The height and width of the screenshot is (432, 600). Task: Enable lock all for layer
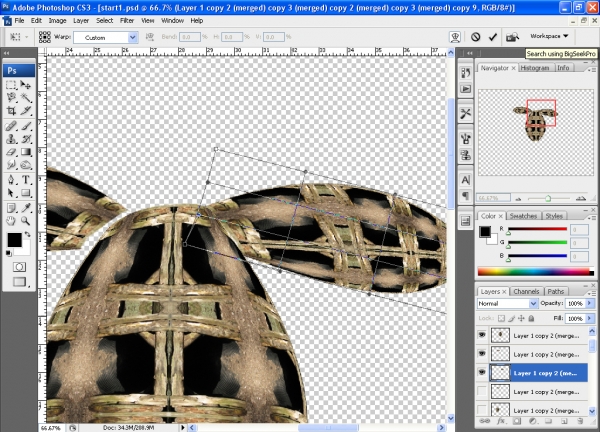[531, 318]
